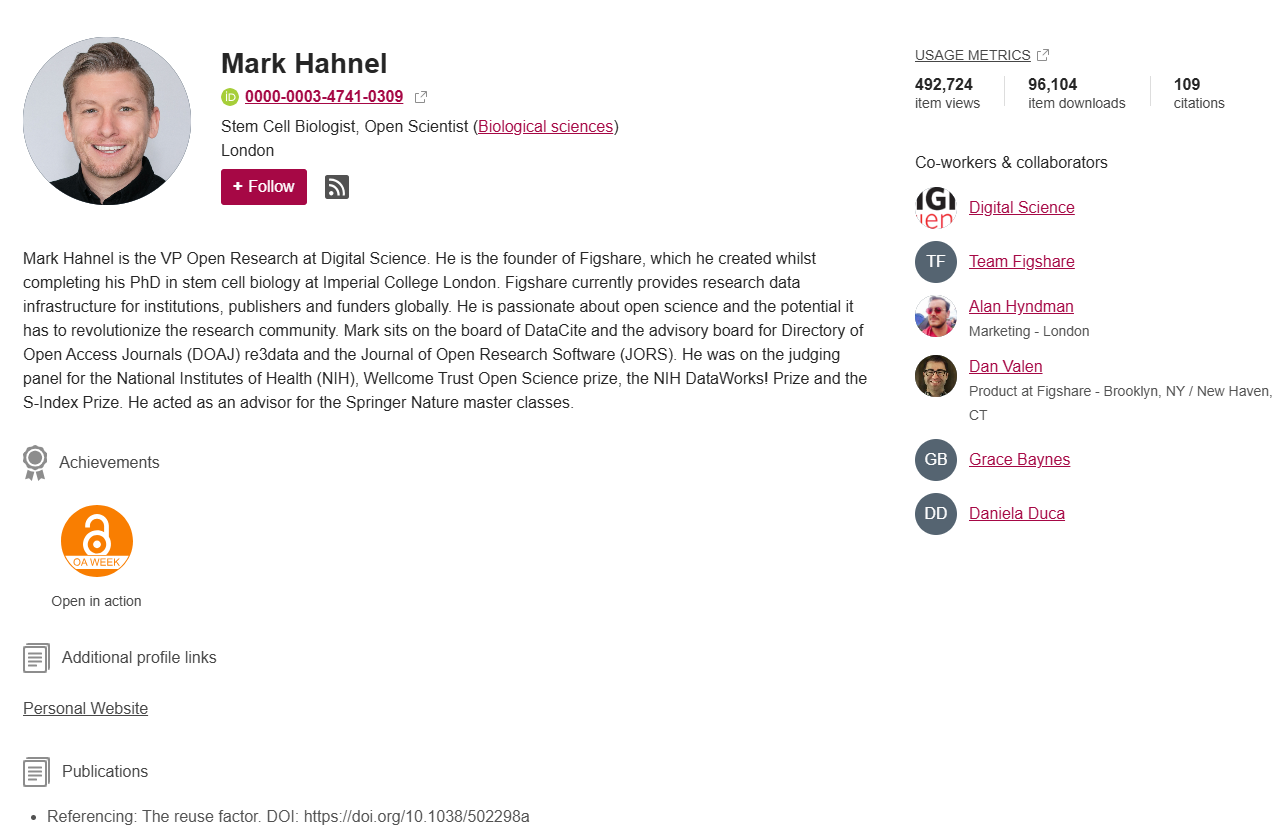Screen dimensions: 1284x835
Task: Open Daniela Duca profile link
Action: pyautogui.click(x=1016, y=513)
